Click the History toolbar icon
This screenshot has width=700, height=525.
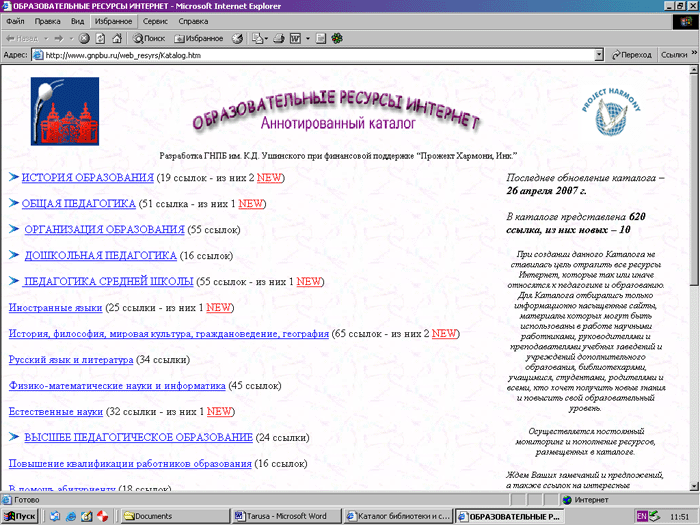(237, 38)
